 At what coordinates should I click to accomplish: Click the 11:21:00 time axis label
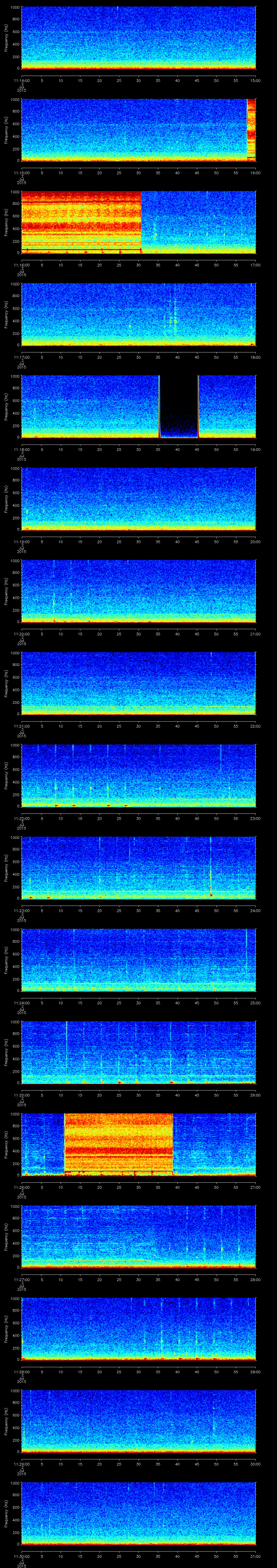point(21,726)
